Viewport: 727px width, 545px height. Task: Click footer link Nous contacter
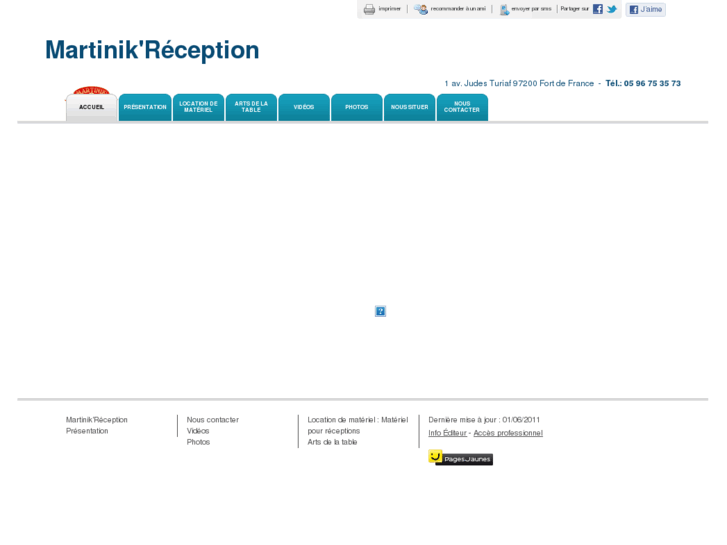tap(212, 420)
